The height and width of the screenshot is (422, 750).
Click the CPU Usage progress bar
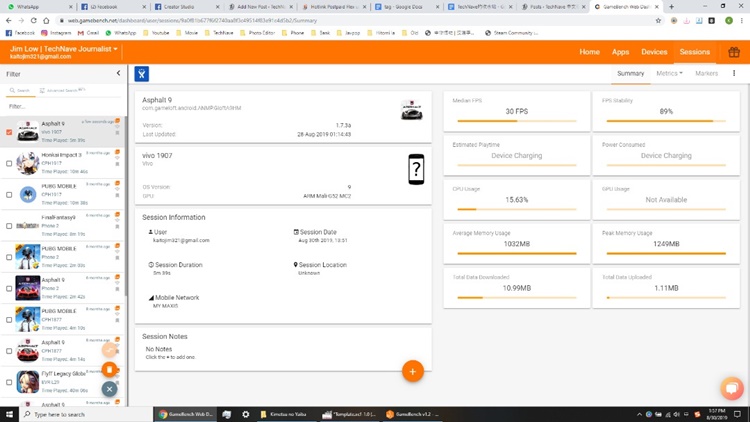tap(517, 209)
